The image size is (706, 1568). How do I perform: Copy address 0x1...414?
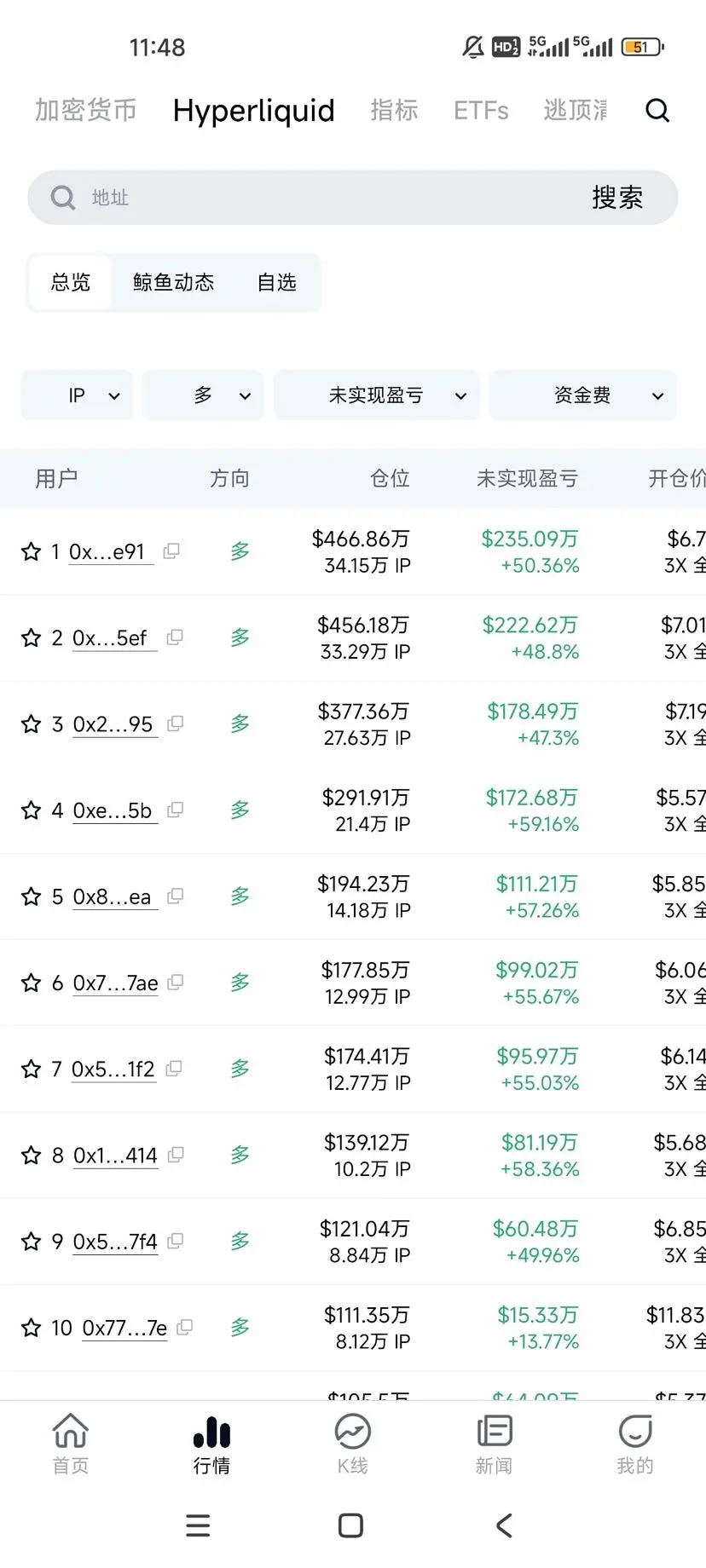(176, 1154)
